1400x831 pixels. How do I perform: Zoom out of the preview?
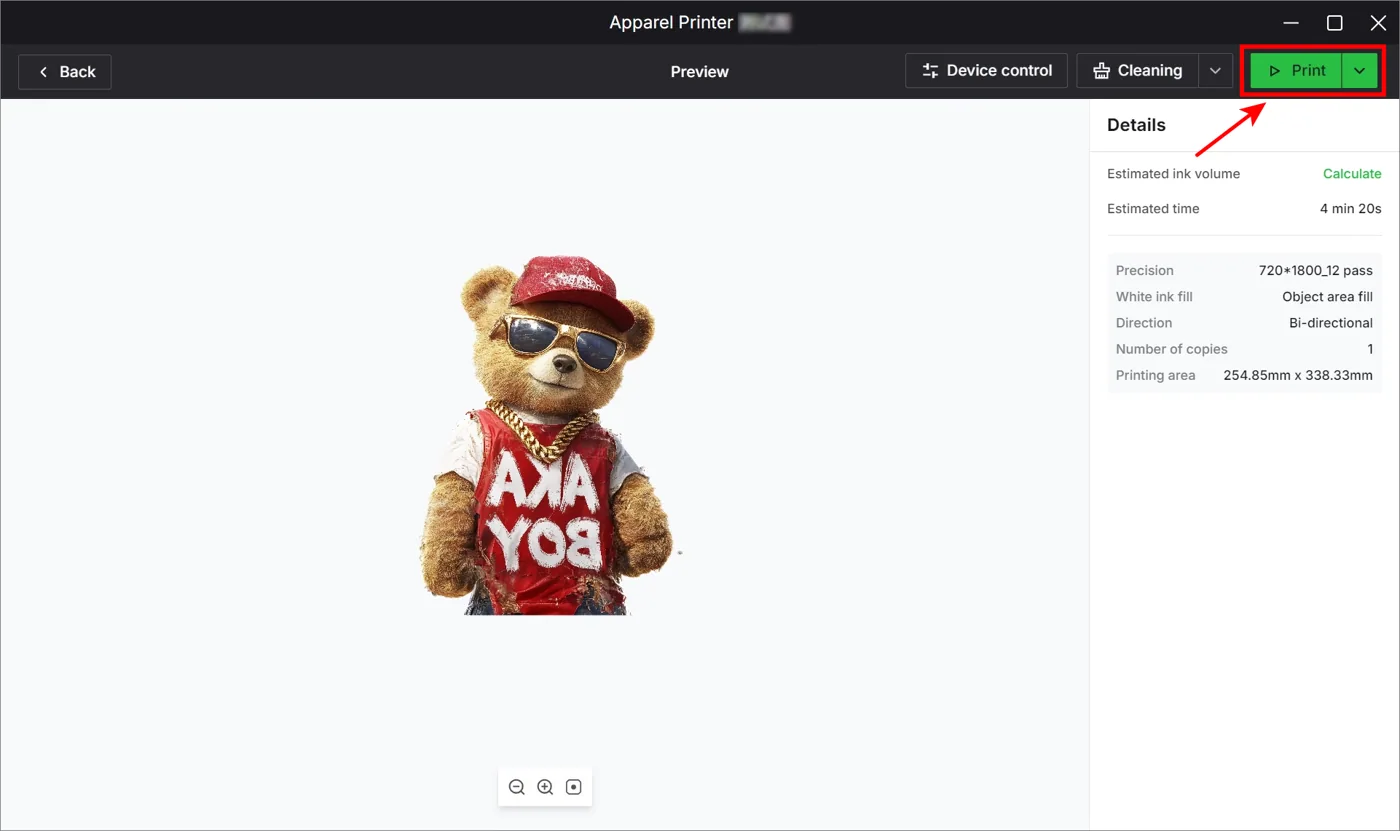point(517,787)
